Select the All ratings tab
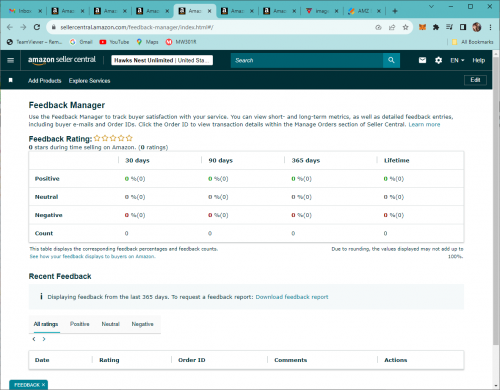Image resolution: width=500 pixels, height=390 pixels. coord(46,324)
